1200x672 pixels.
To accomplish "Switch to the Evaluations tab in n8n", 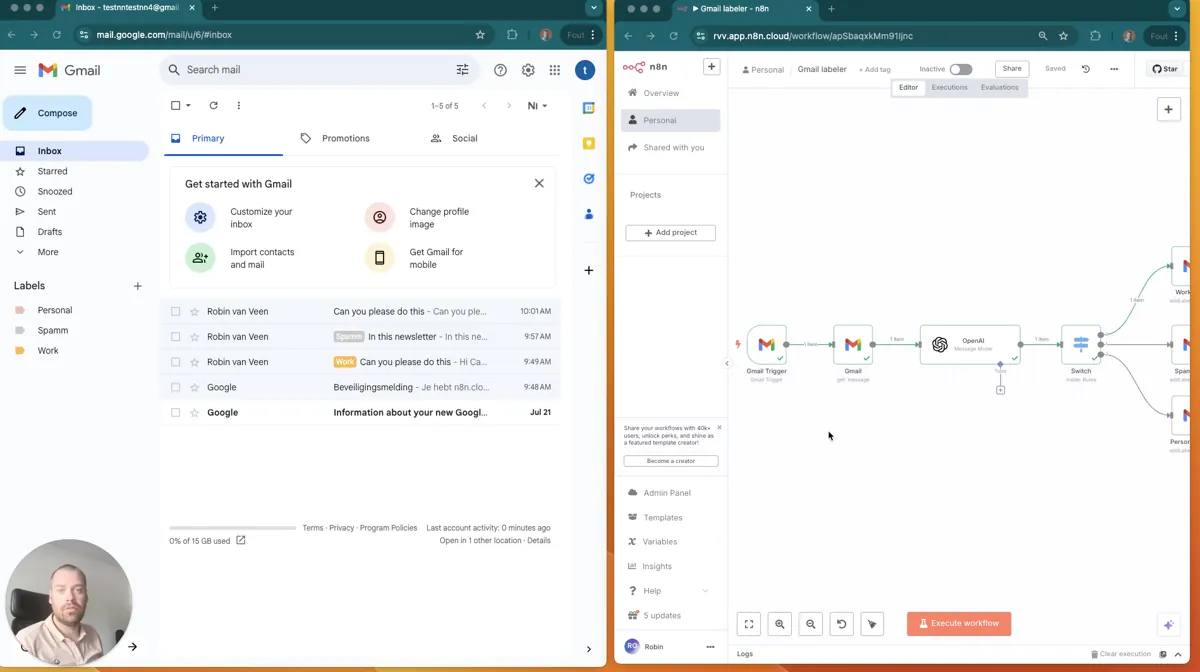I will click(999, 88).
